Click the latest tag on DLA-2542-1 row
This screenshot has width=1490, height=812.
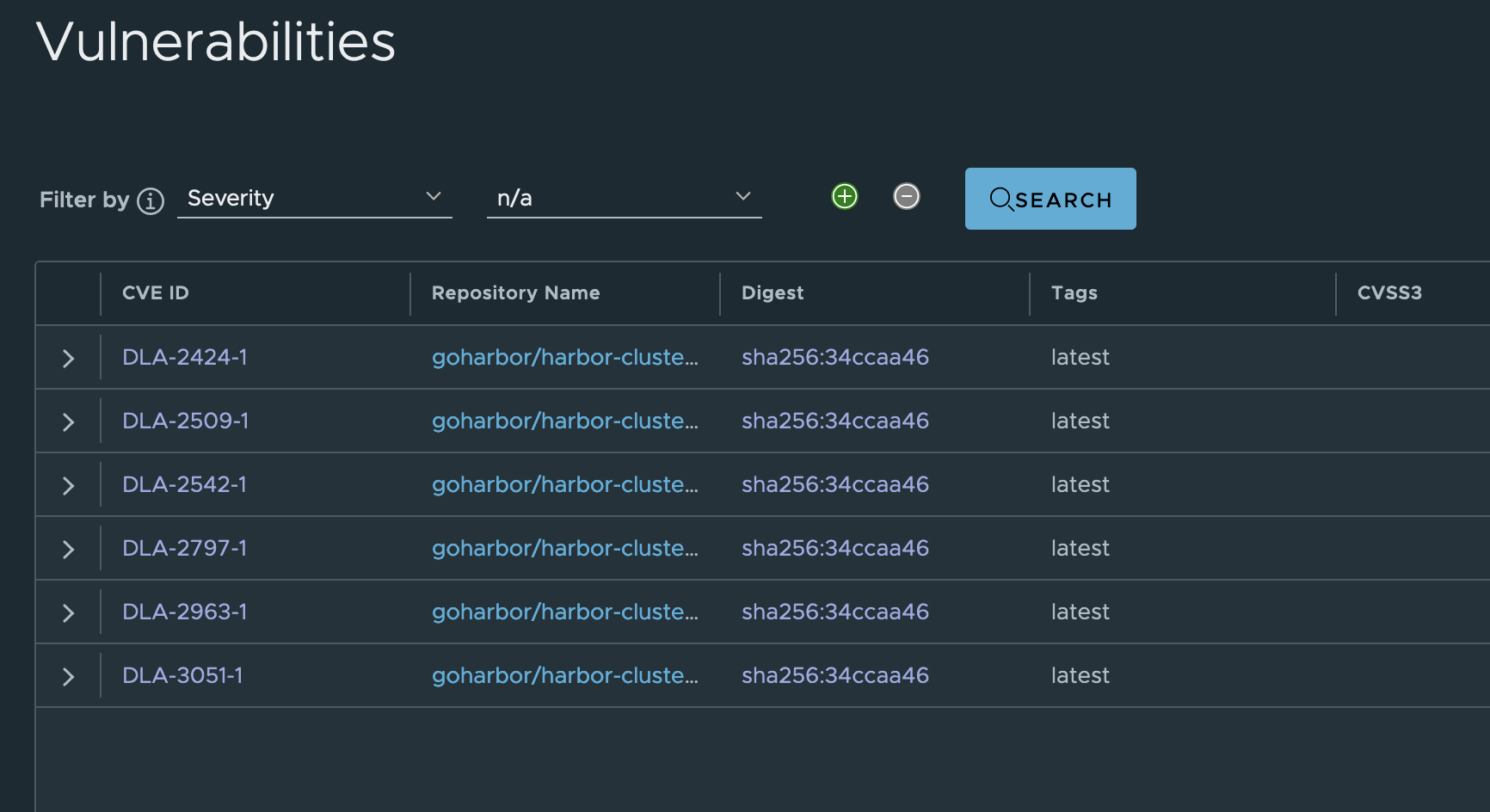click(1081, 484)
